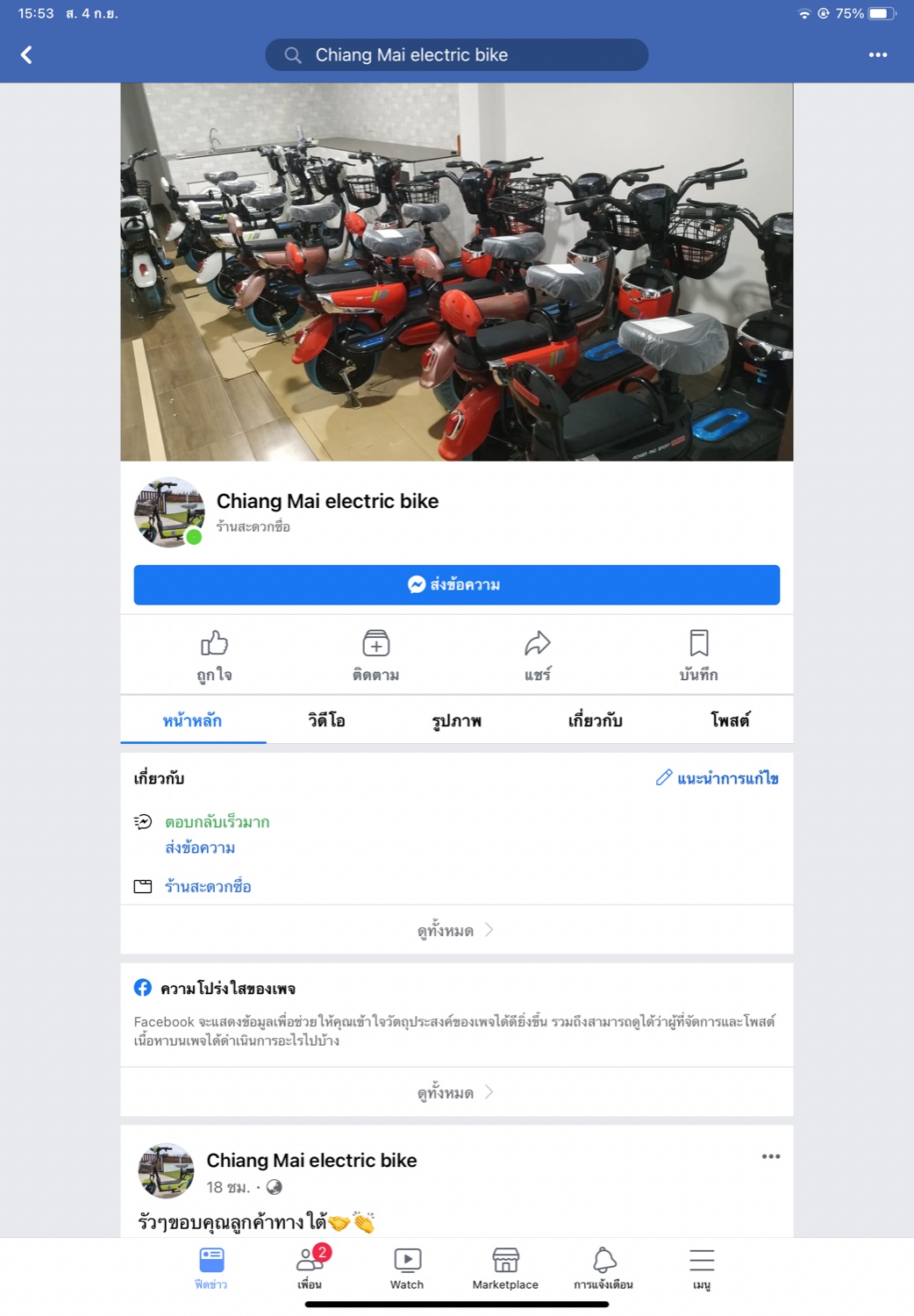Image resolution: width=914 pixels, height=1316 pixels.
Task: Tap the ถูกใจ thumbs-up Like icon
Action: point(214,643)
